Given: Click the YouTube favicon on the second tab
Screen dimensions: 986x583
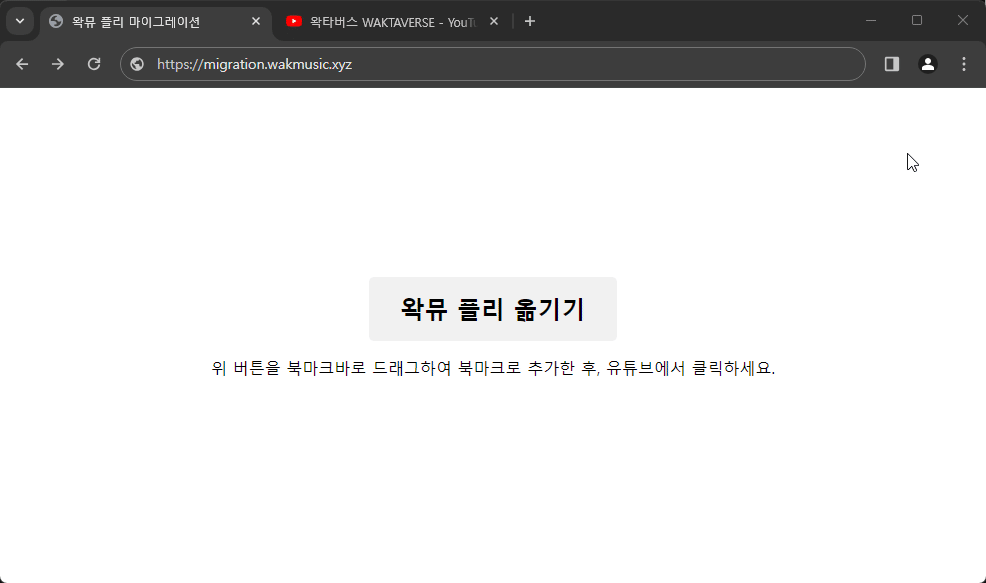Looking at the screenshot, I should (x=294, y=21).
